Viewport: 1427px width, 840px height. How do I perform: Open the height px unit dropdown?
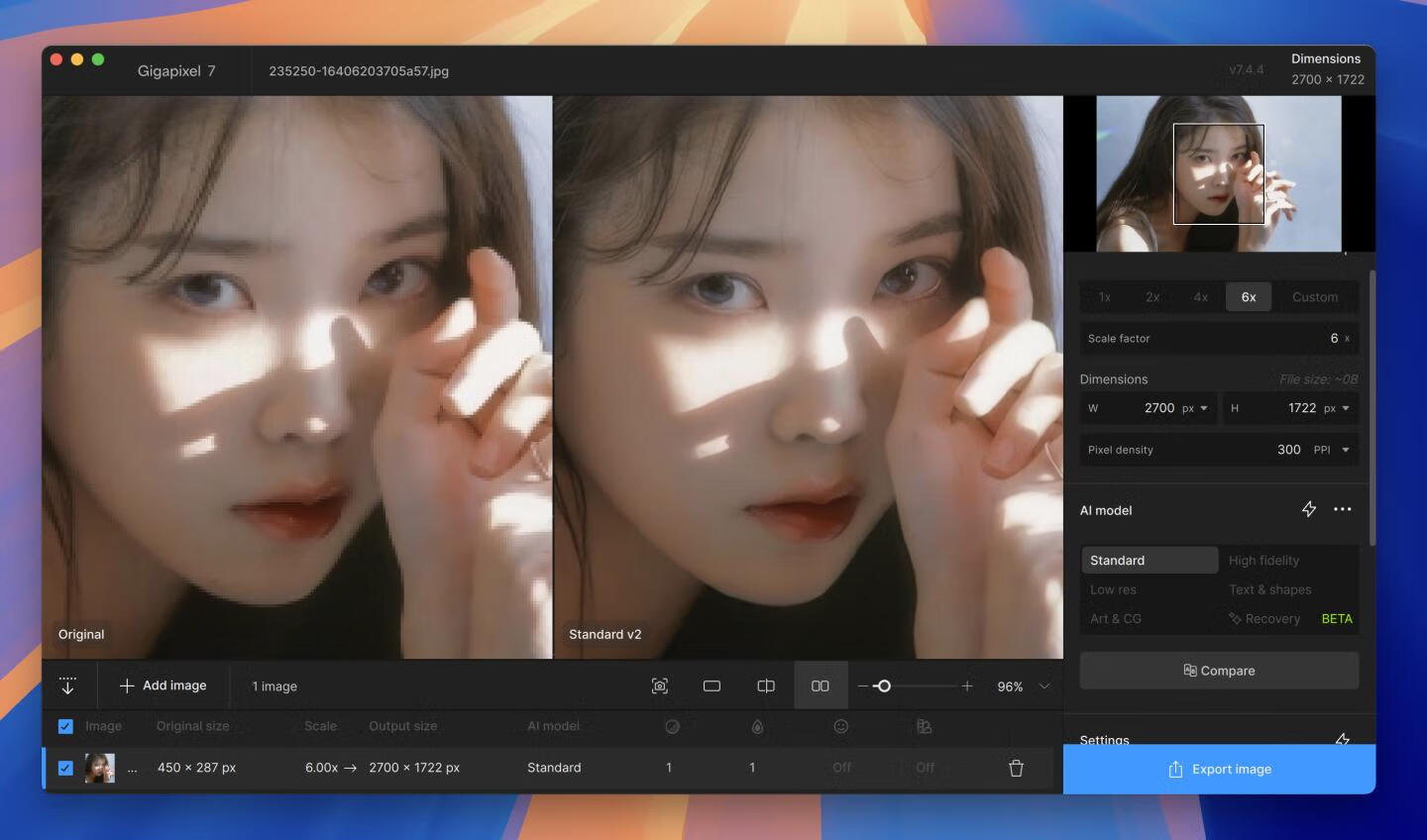[x=1337, y=408]
